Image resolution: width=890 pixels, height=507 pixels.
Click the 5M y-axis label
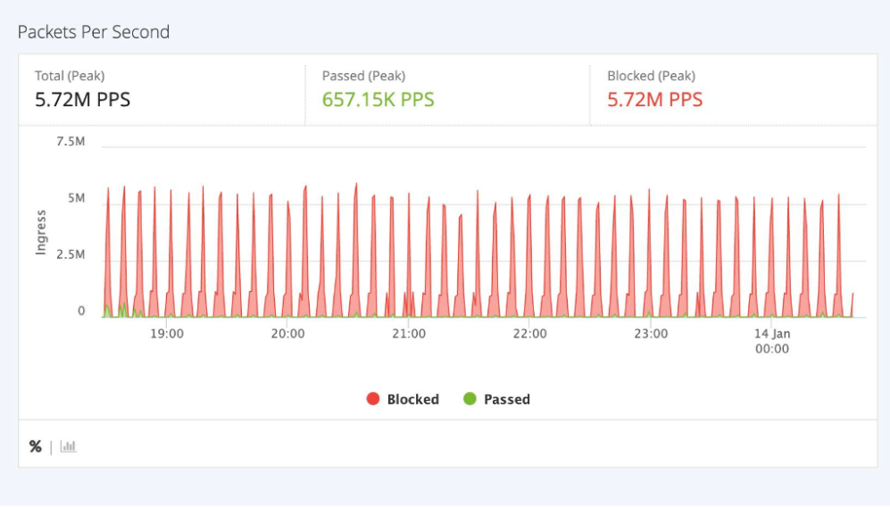[76, 198]
